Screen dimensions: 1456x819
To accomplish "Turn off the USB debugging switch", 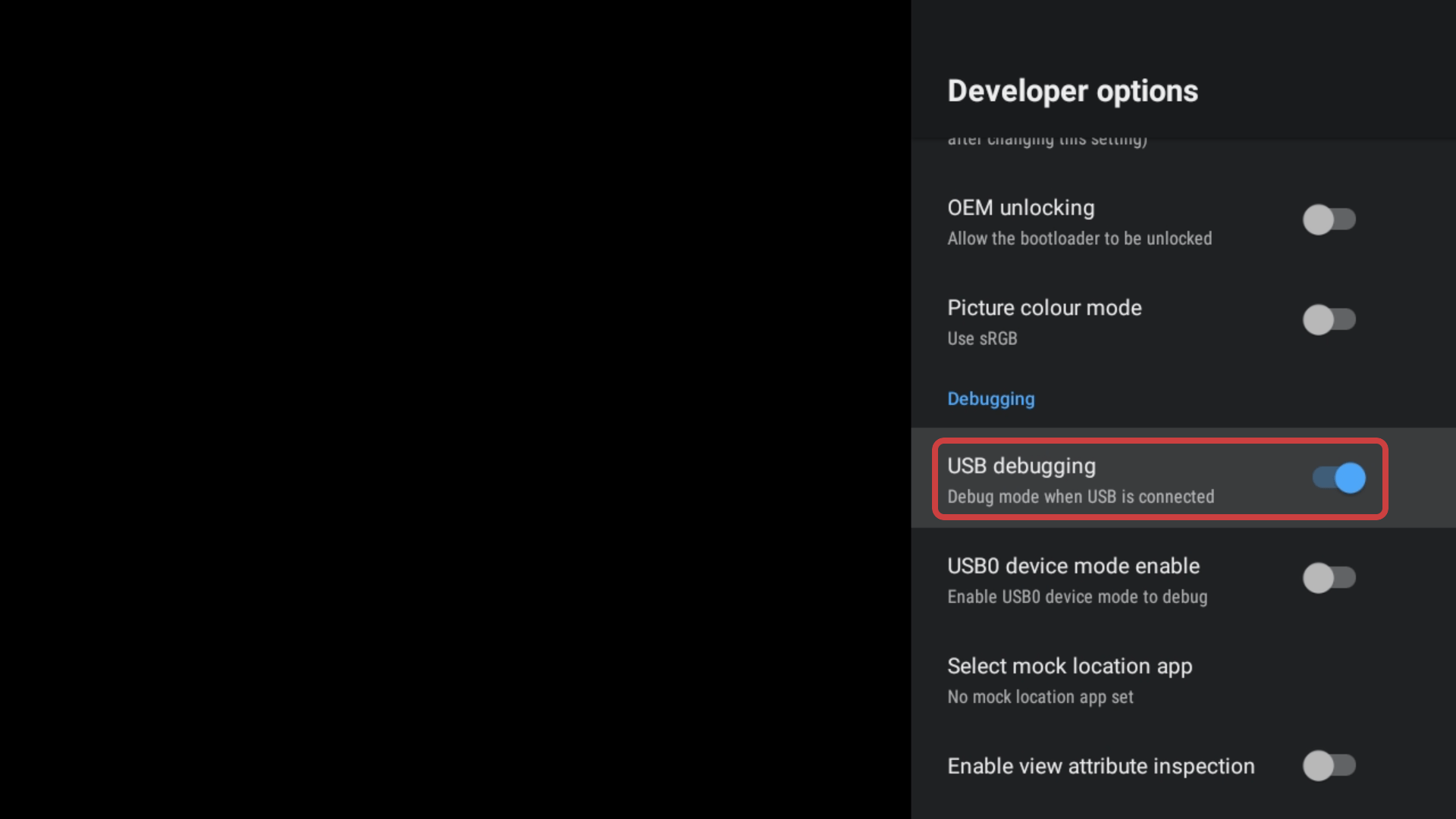I will coord(1339,479).
